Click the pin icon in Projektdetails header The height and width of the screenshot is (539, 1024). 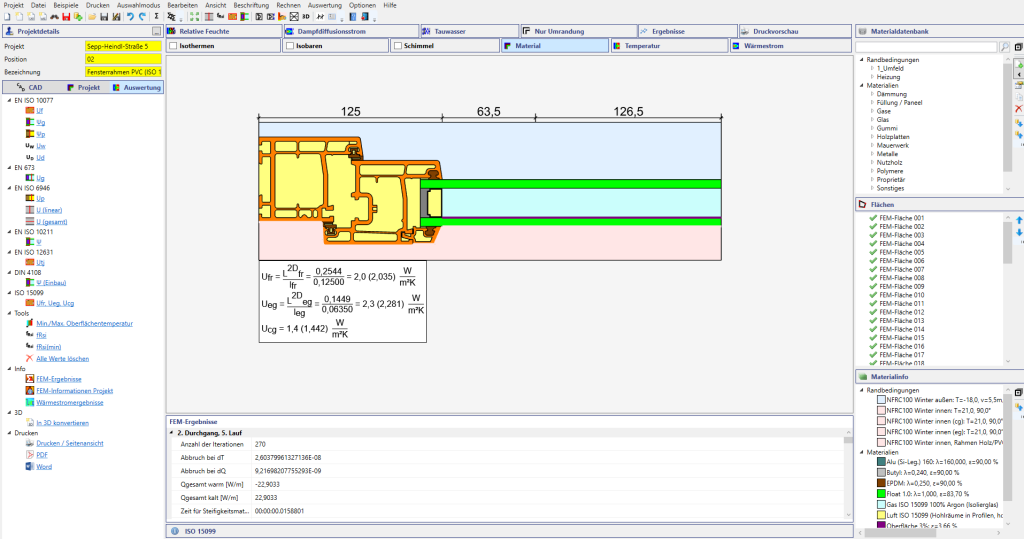point(156,31)
